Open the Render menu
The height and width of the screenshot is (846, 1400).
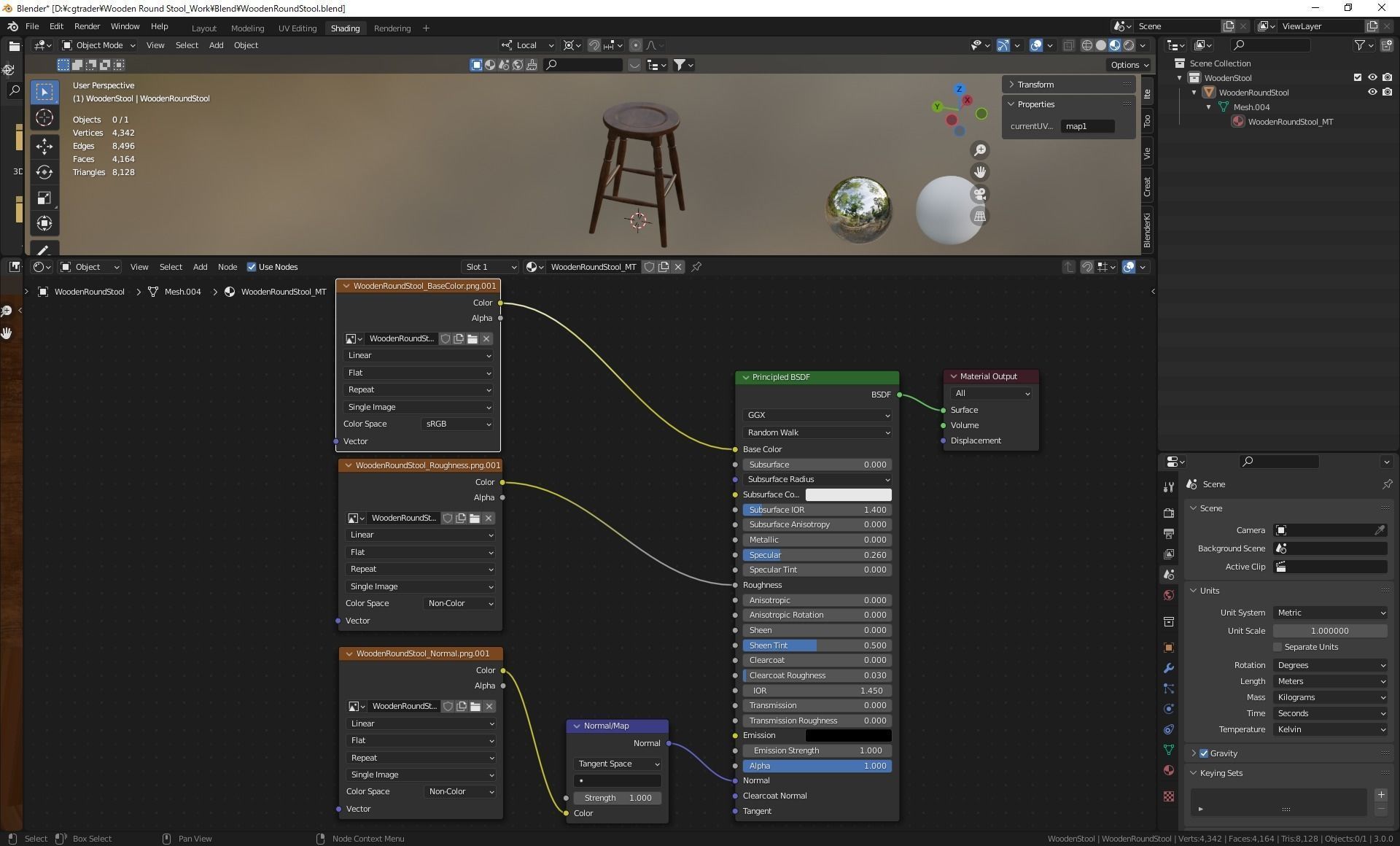87,26
